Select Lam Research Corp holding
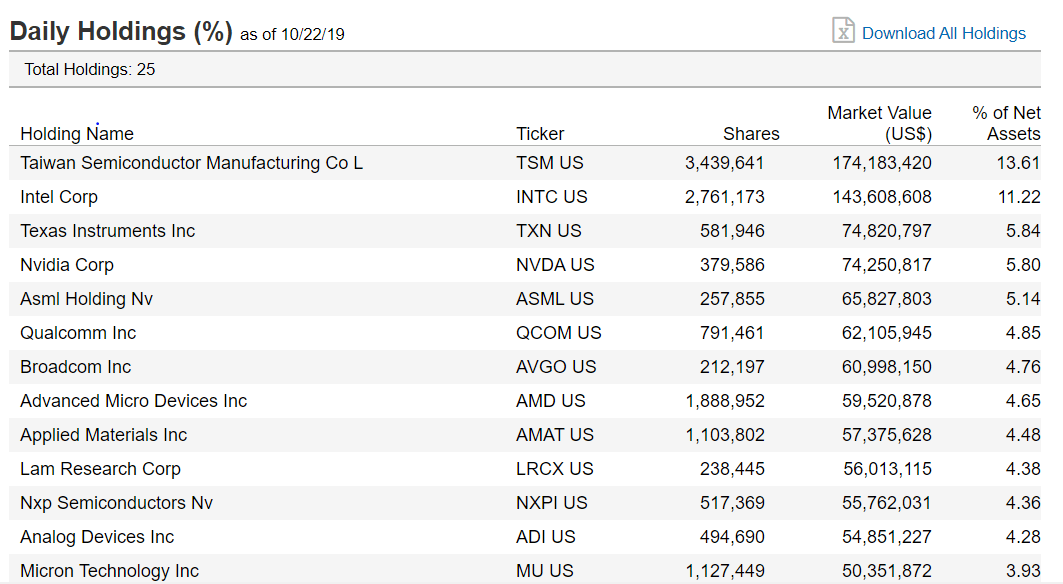The image size is (1063, 584). (x=100, y=468)
